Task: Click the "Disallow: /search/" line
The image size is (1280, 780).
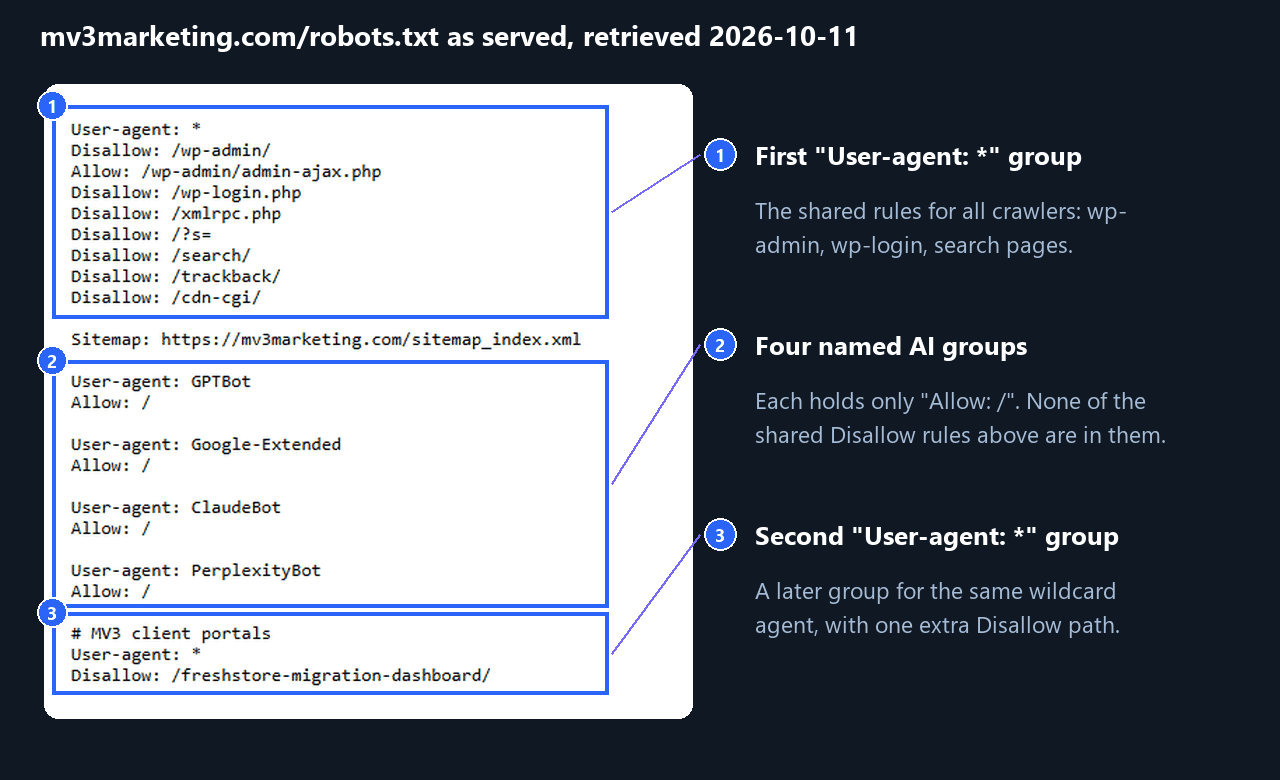Action: (x=161, y=255)
